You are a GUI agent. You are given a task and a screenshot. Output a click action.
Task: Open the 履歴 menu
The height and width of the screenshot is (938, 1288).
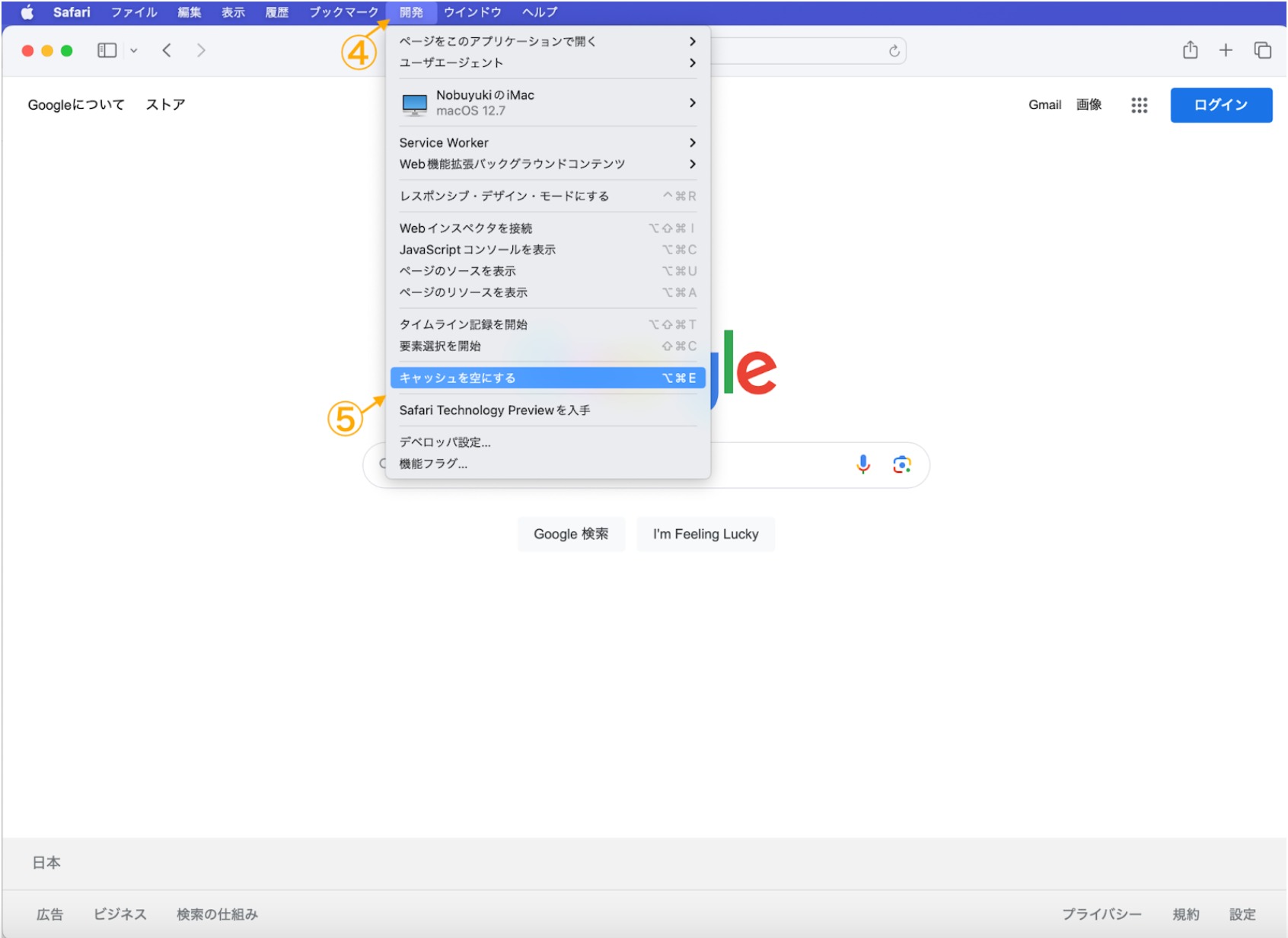[x=277, y=12]
